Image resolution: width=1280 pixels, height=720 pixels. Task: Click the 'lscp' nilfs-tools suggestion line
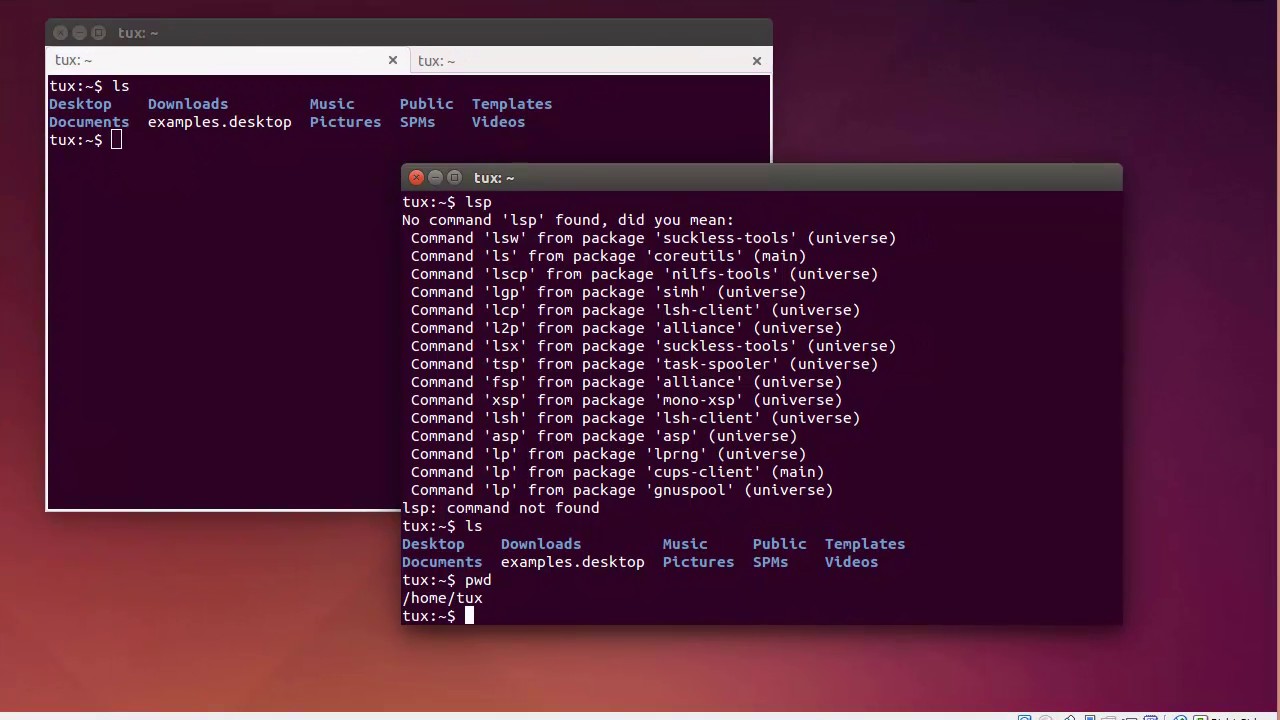coord(645,274)
